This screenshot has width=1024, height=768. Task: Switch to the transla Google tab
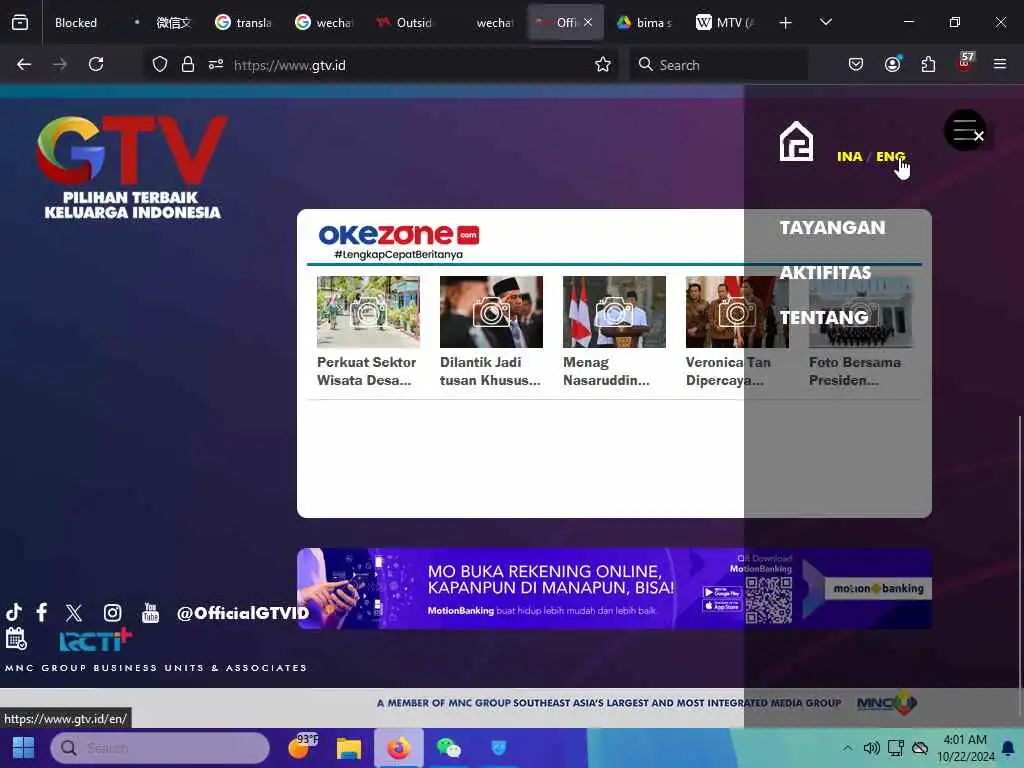tap(244, 22)
